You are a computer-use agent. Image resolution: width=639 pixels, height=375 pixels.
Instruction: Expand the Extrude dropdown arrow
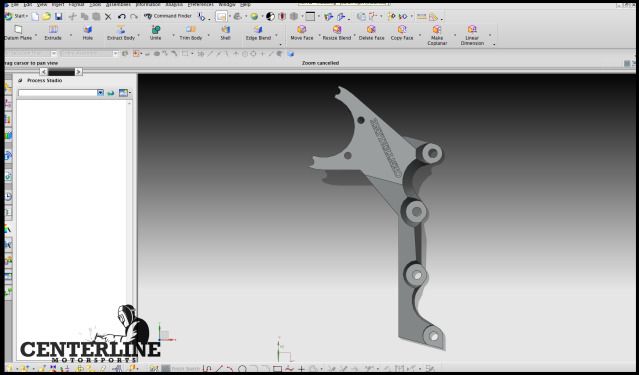(x=71, y=35)
